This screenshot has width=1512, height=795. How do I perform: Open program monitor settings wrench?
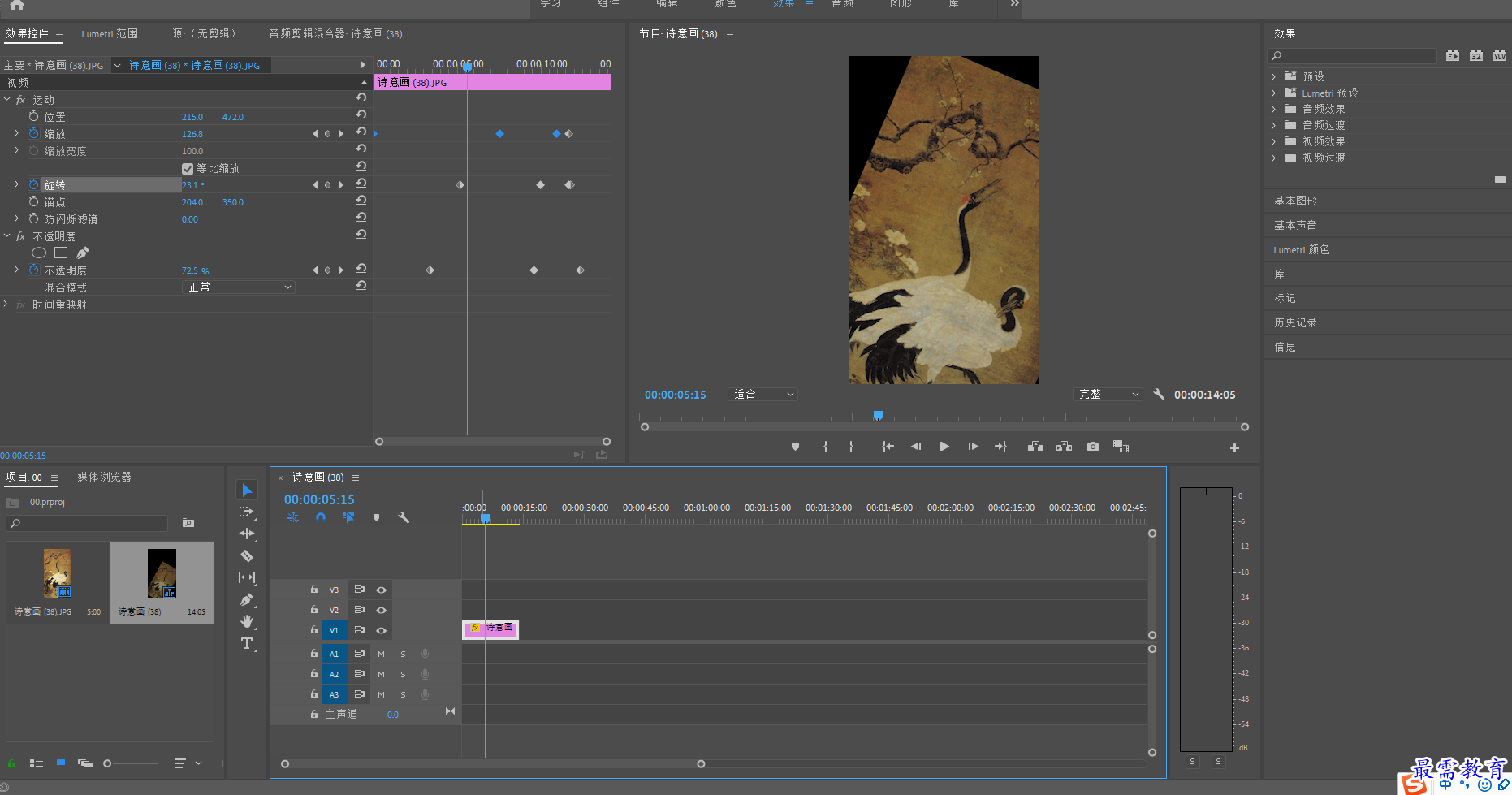coord(1159,394)
